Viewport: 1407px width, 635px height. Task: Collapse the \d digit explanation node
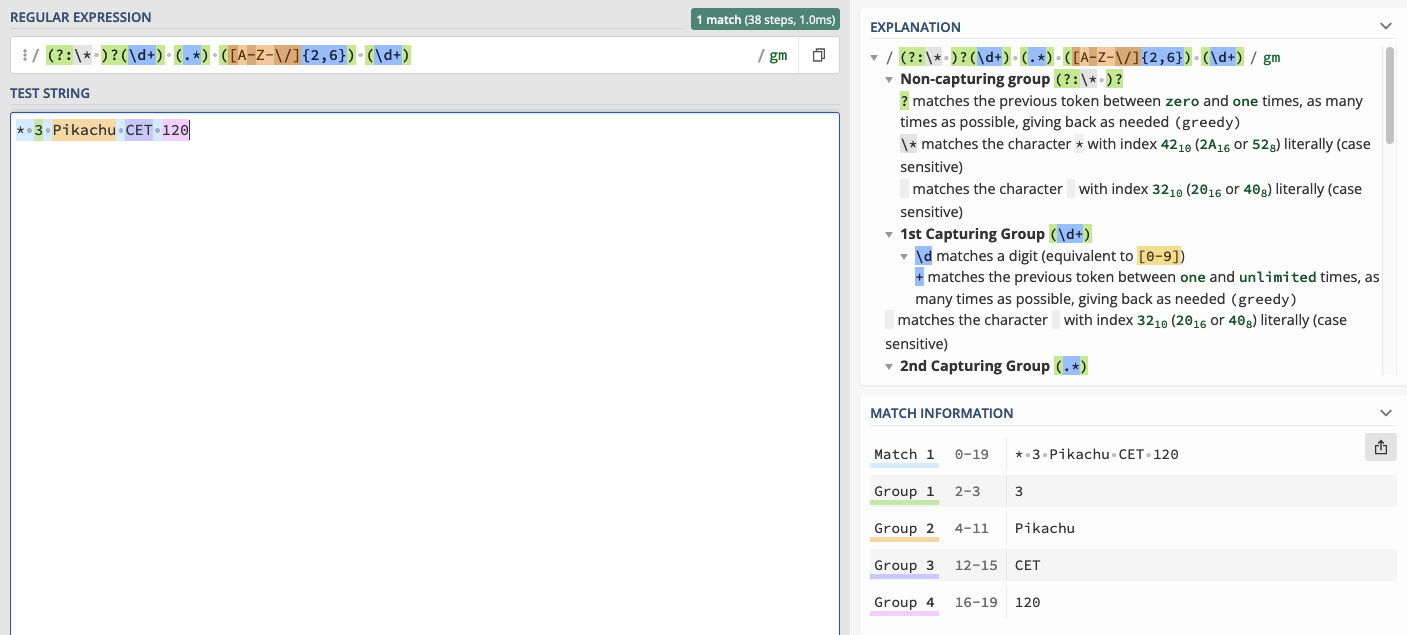(x=904, y=256)
